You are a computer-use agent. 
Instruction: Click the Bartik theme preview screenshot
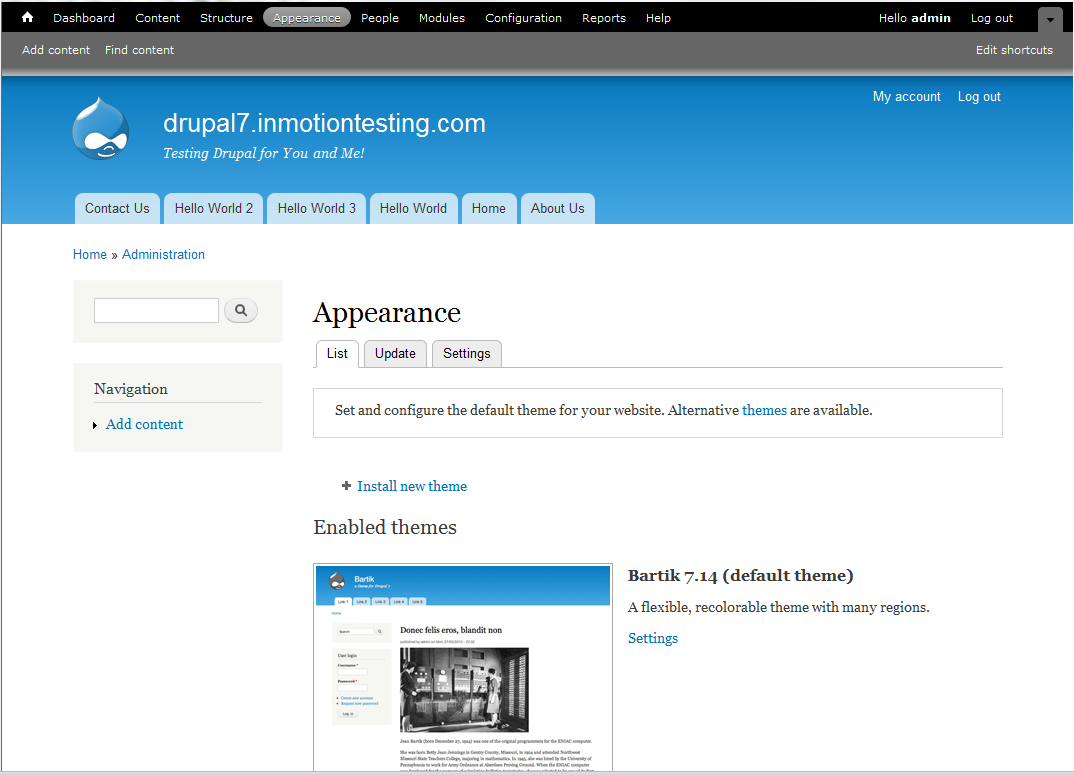[462, 665]
